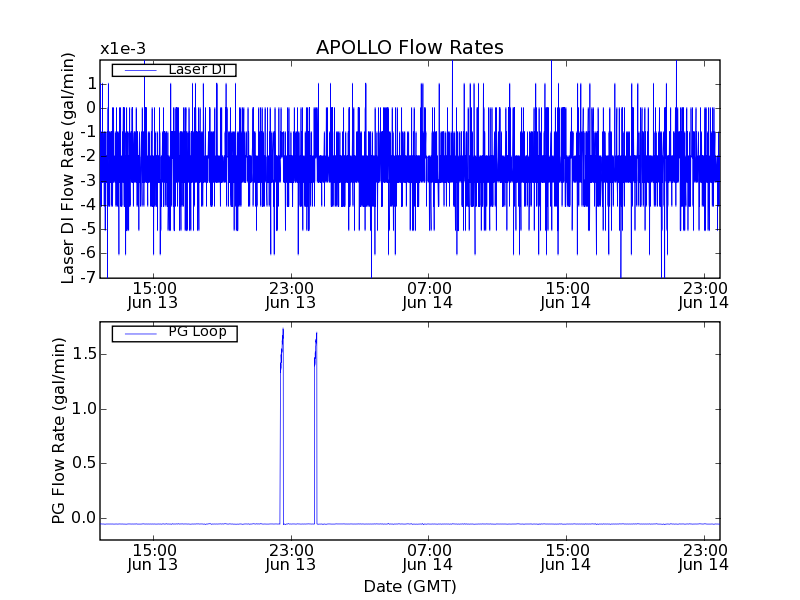The width and height of the screenshot is (800, 600).
Task: Click the '-1' y-tick on Laser DI plot
Action: pyautogui.click(x=88, y=132)
